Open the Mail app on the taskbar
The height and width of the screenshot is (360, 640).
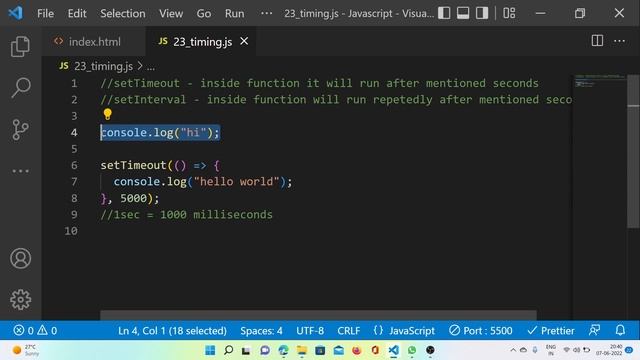(338, 350)
